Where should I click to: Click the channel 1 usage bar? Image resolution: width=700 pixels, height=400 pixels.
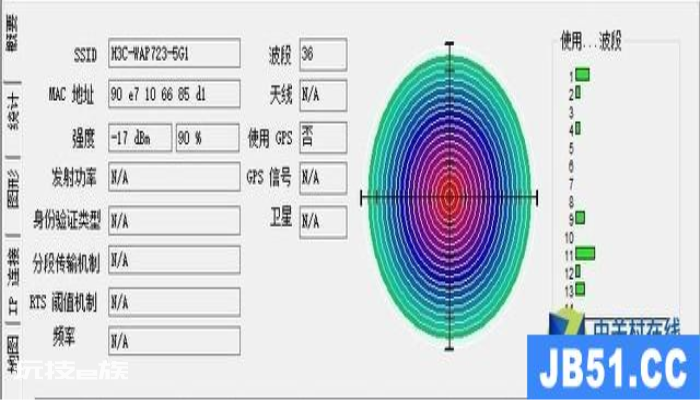tap(582, 75)
